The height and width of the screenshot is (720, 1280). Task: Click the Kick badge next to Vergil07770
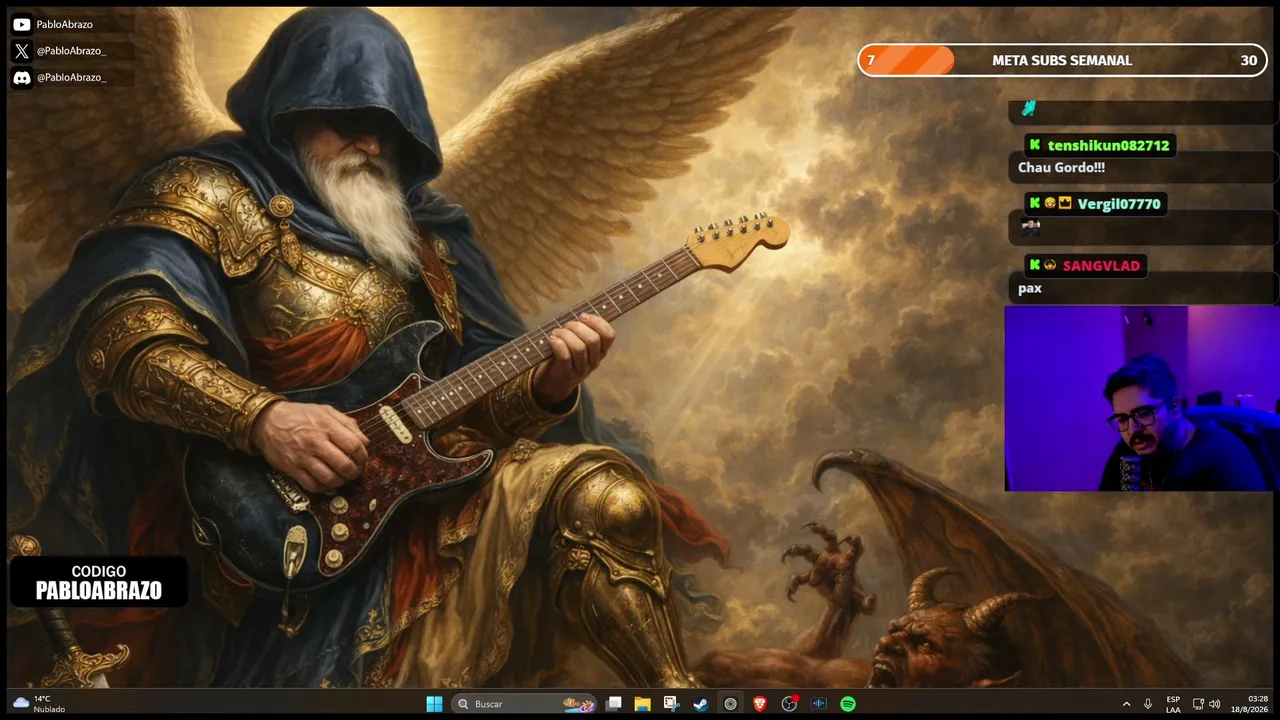pyautogui.click(x=1035, y=203)
